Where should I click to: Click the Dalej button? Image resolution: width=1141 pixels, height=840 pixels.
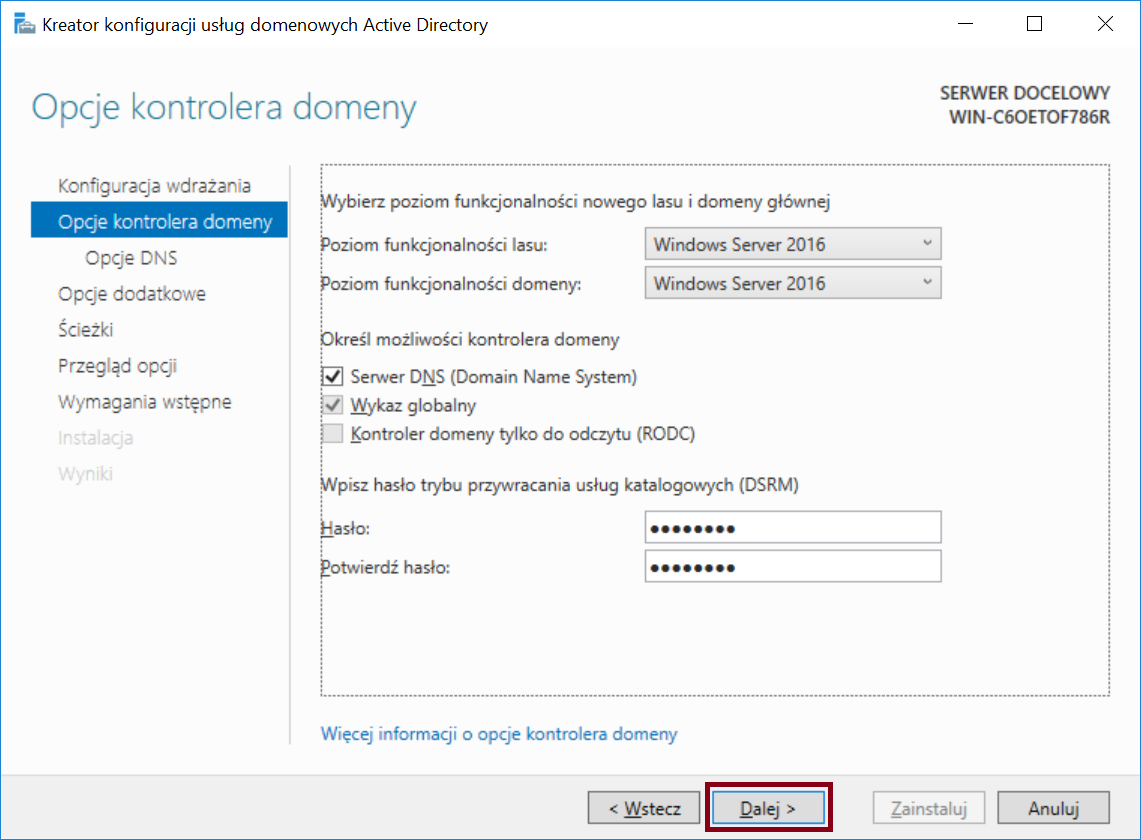coord(768,808)
